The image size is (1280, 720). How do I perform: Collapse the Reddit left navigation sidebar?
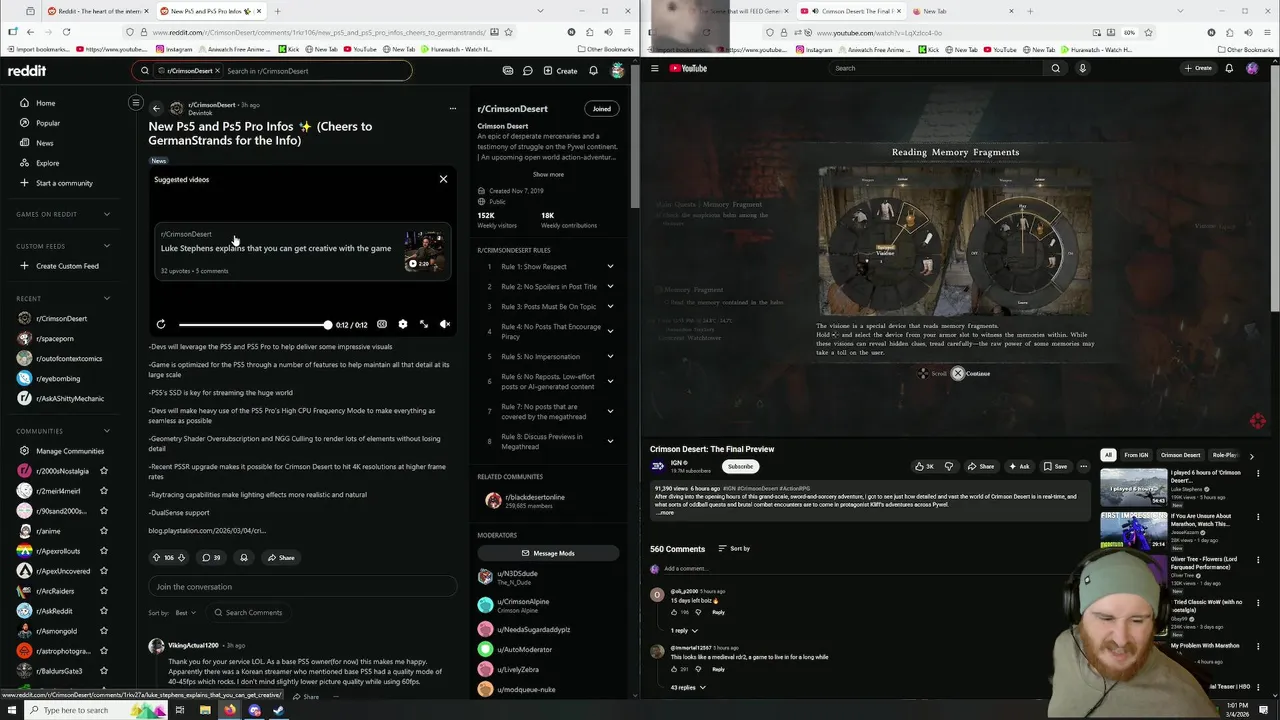click(x=136, y=102)
